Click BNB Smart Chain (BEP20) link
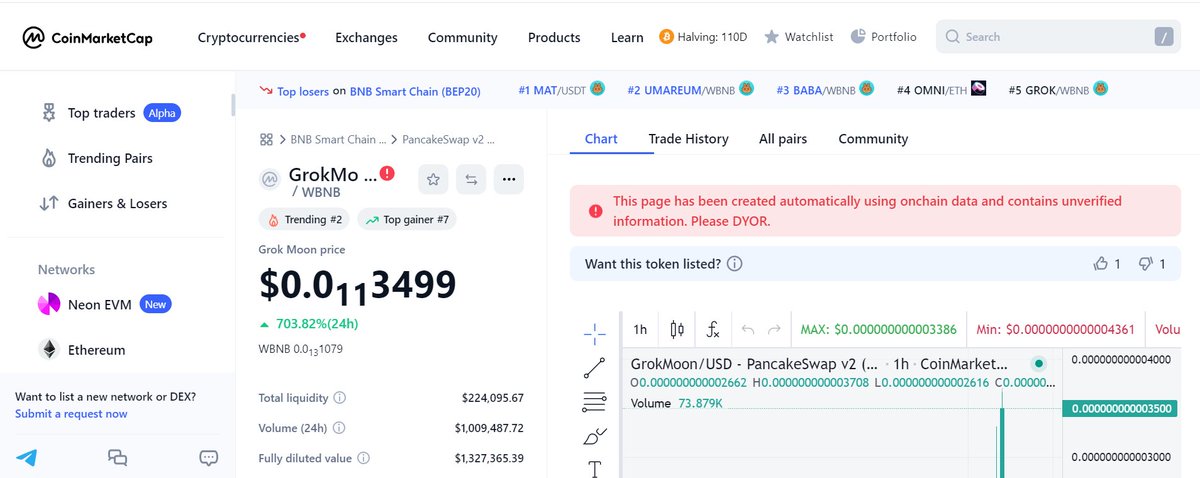Screen dimensions: 1200x478 click(415, 91)
